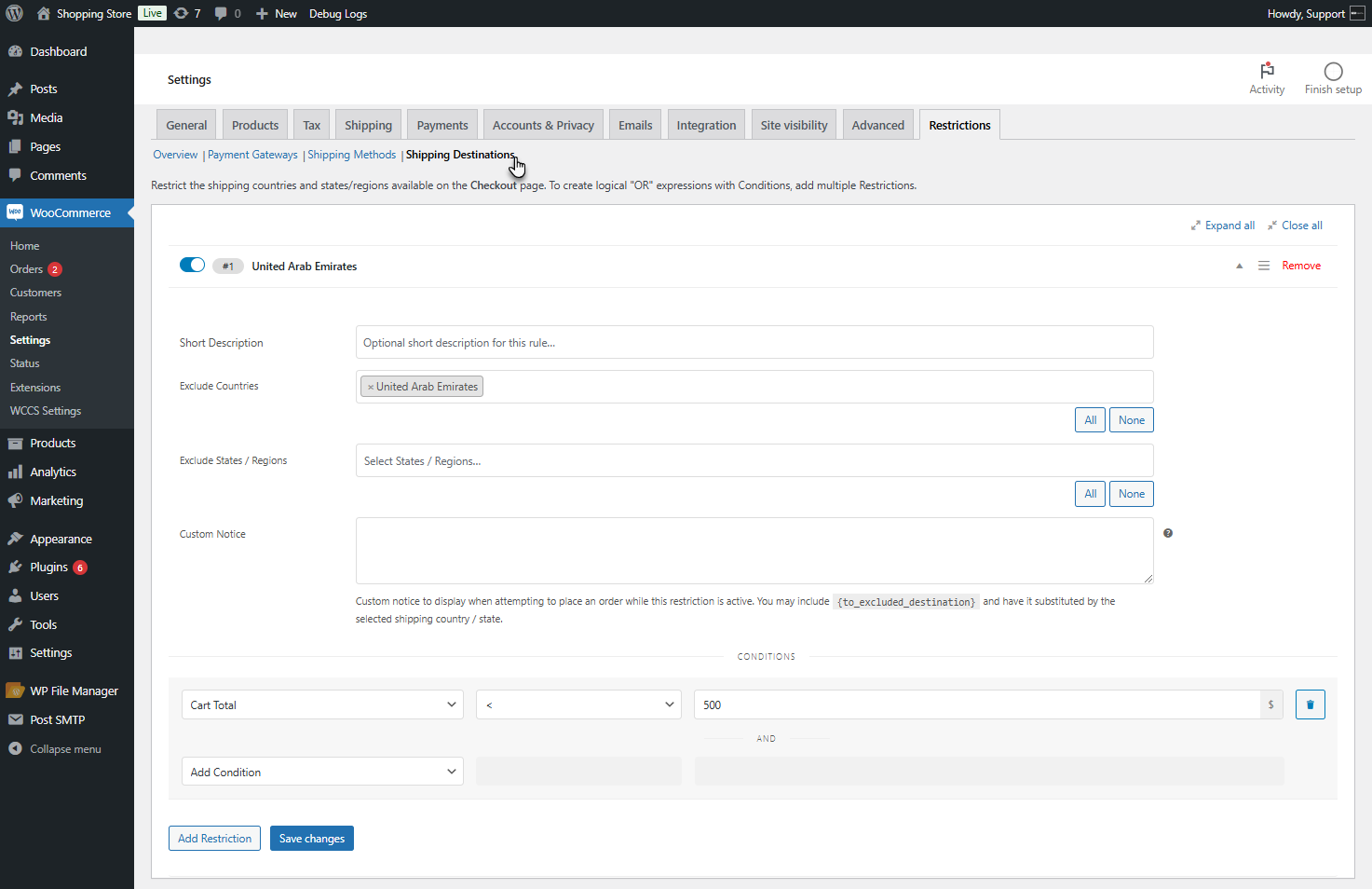Click the drag handle for restriction #1

pos(1264,266)
